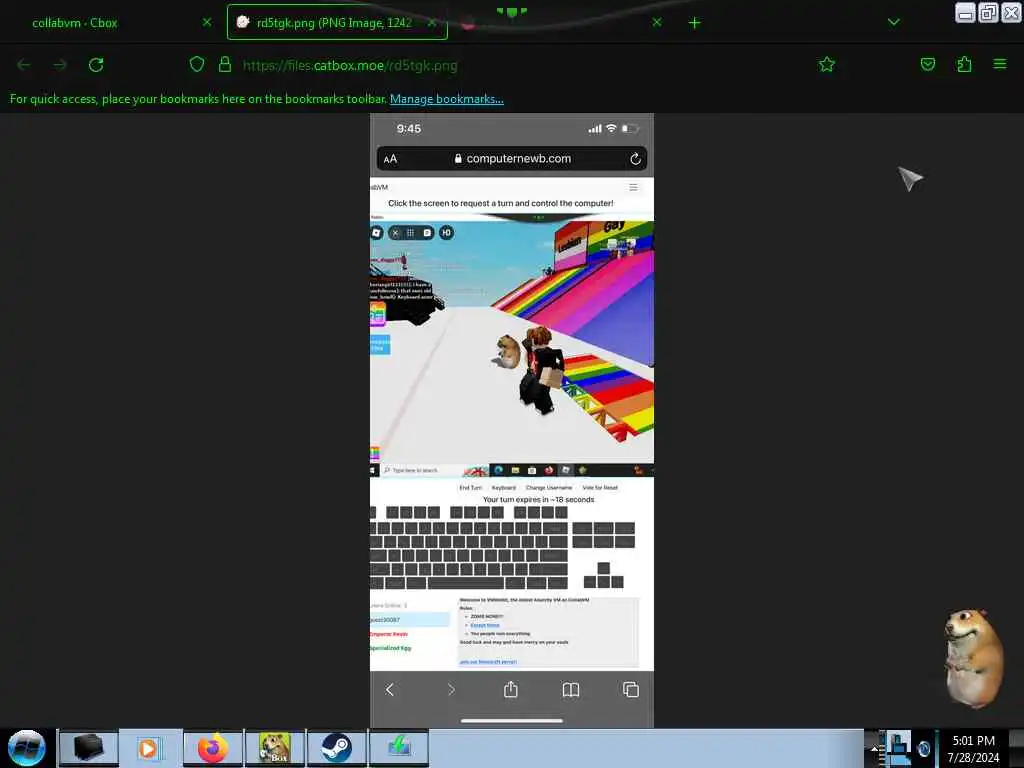Open the network tray icon
The height and width of the screenshot is (768, 1024).
(899, 748)
